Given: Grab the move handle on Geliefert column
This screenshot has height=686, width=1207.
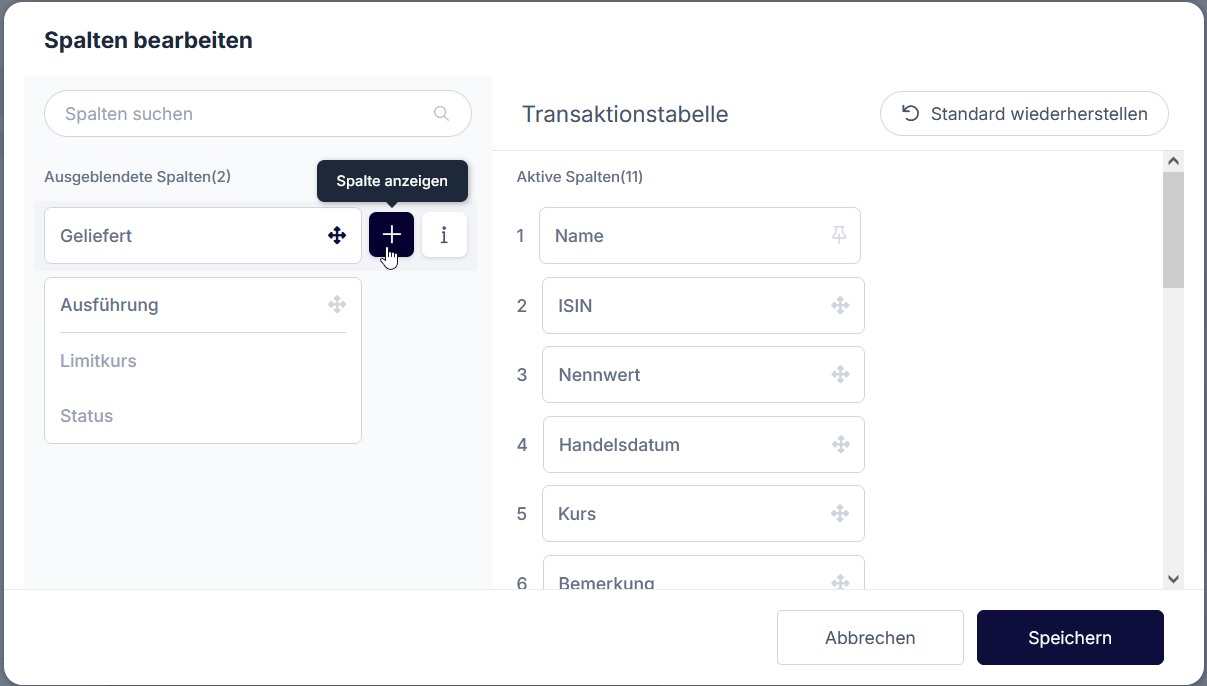Looking at the screenshot, I should (x=337, y=236).
